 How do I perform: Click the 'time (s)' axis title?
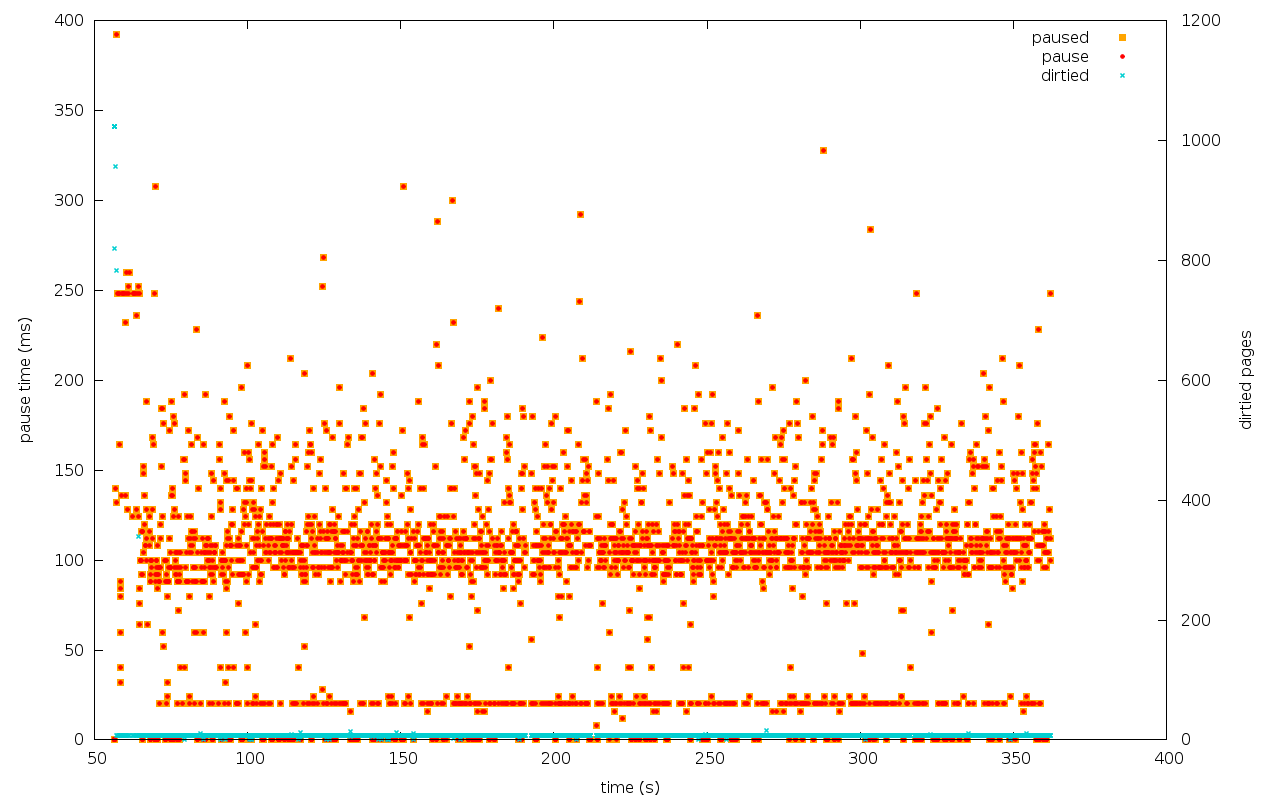(x=630, y=788)
